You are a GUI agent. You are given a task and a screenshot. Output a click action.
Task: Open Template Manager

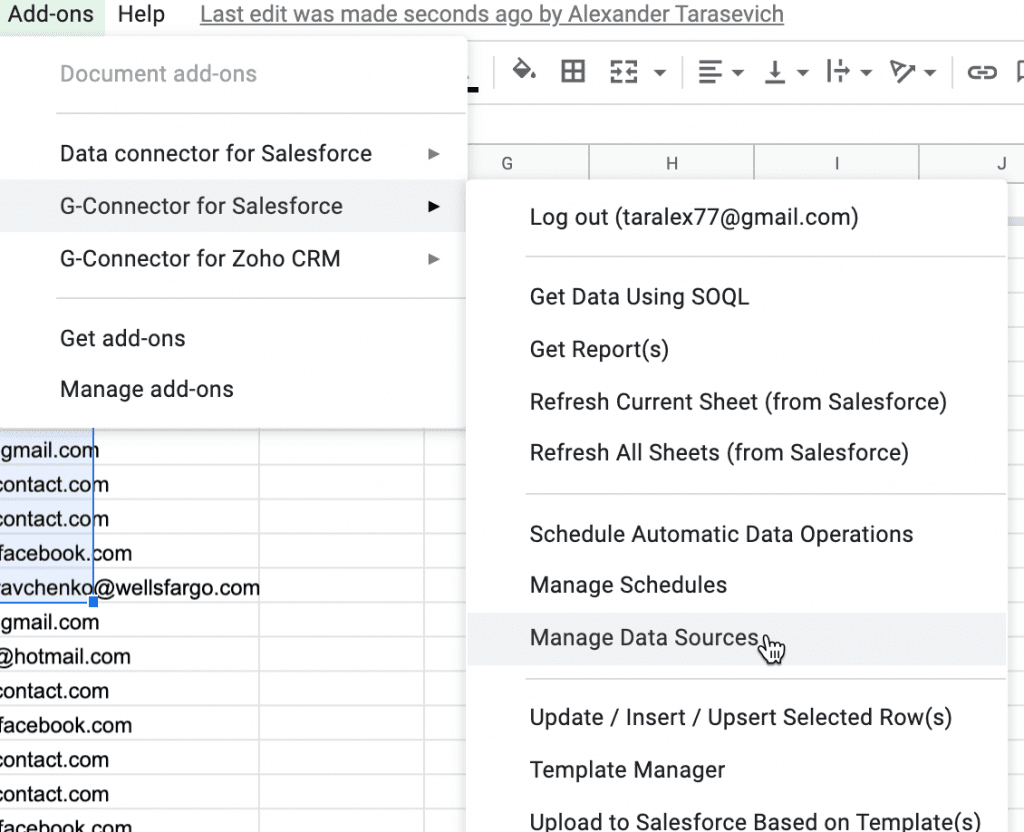(737, 770)
